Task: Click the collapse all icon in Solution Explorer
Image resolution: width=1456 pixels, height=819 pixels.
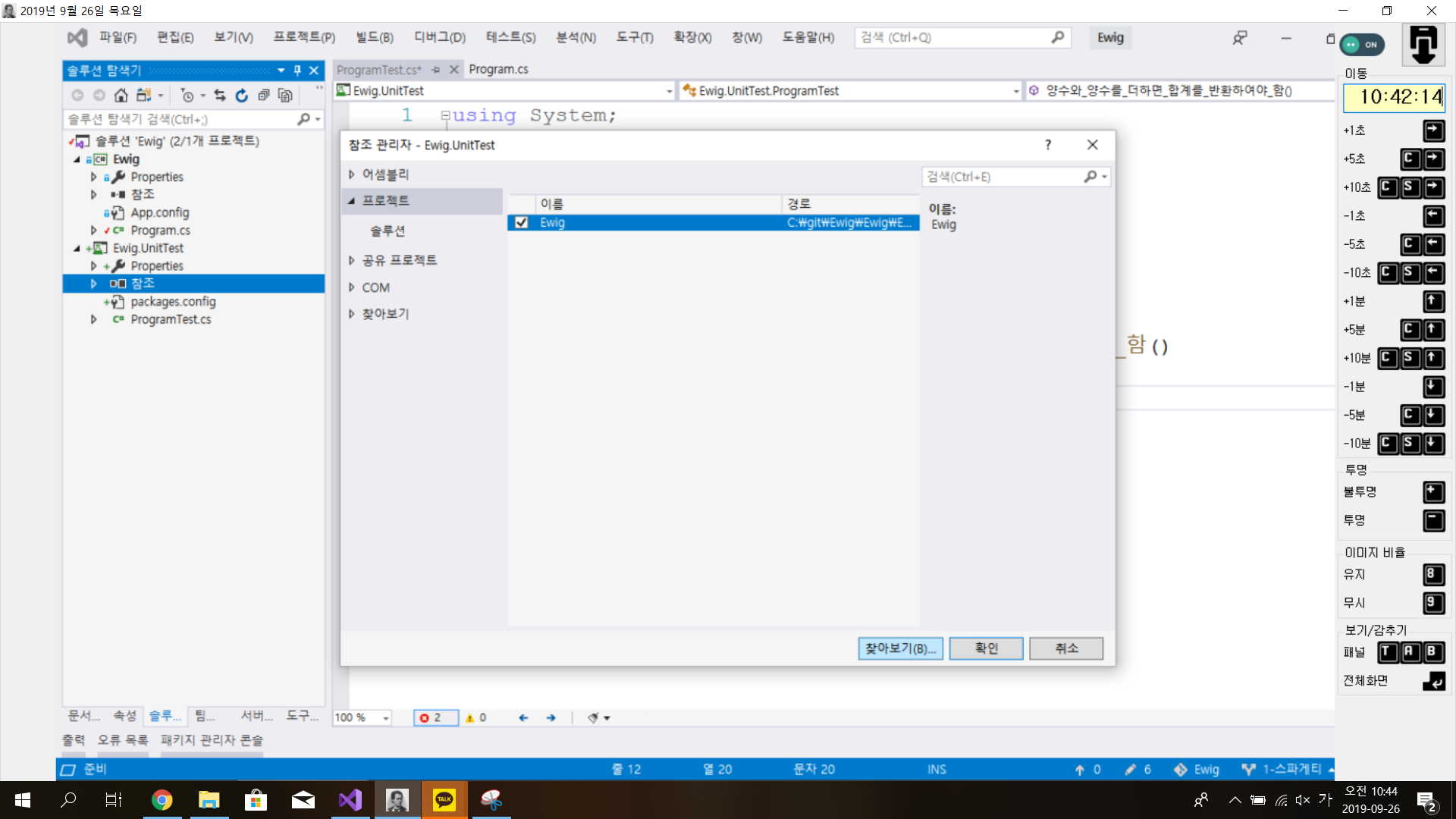Action: (263, 95)
